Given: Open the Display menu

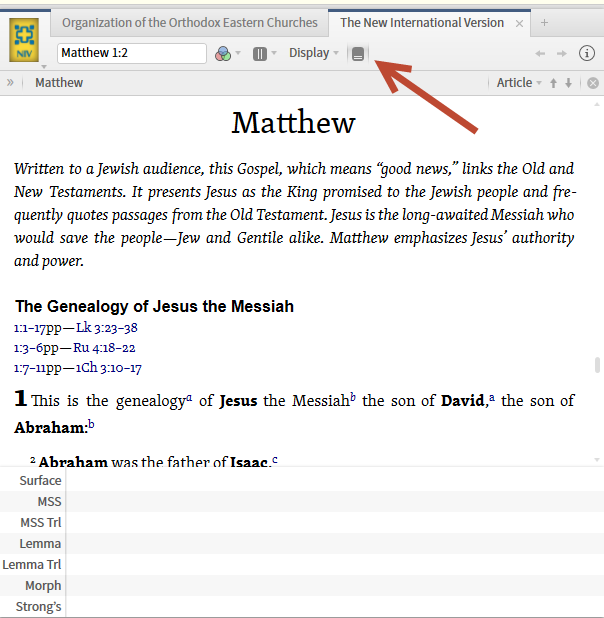Looking at the screenshot, I should pyautogui.click(x=313, y=53).
